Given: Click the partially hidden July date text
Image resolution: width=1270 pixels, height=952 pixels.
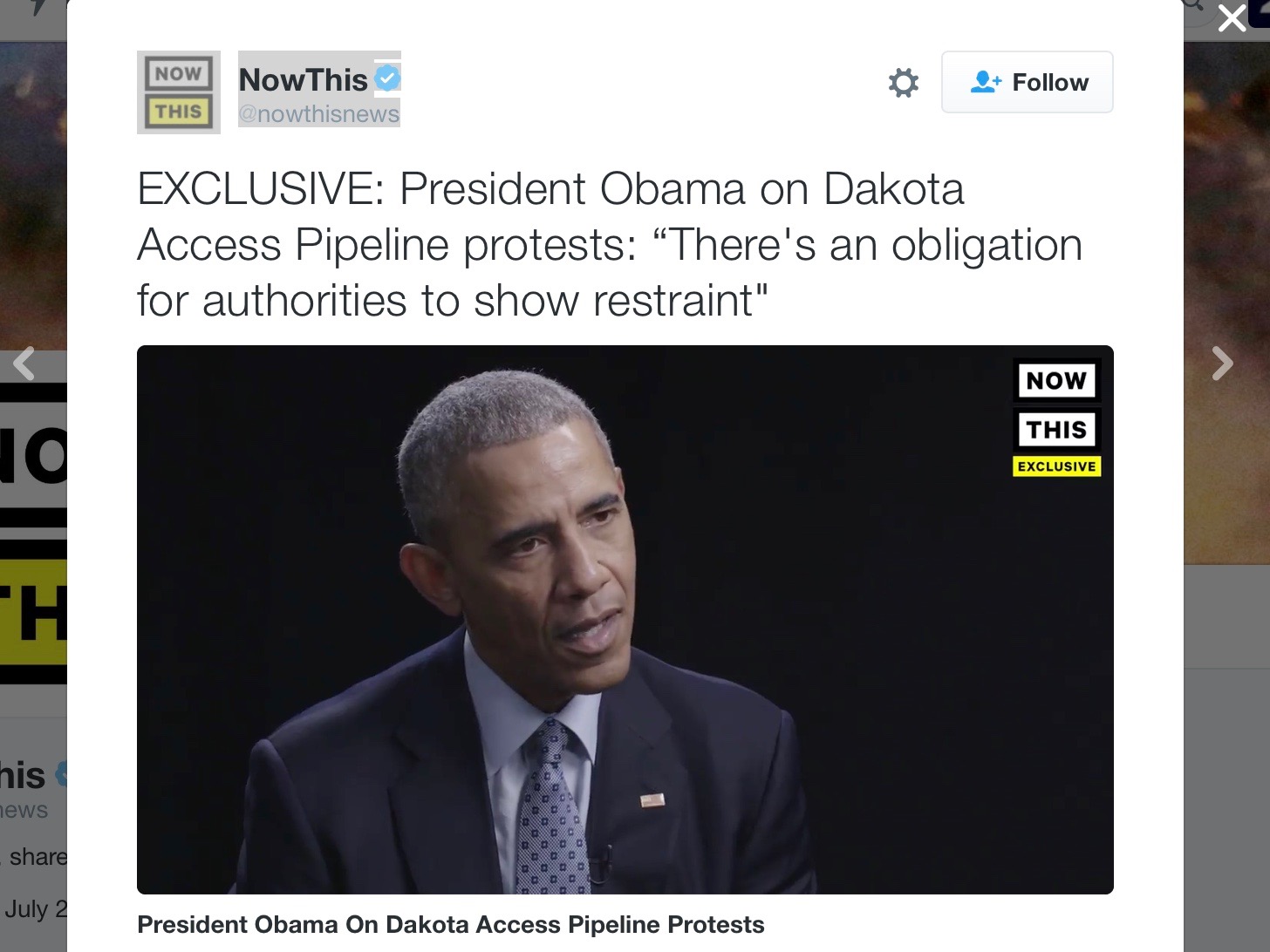Looking at the screenshot, I should [35, 909].
